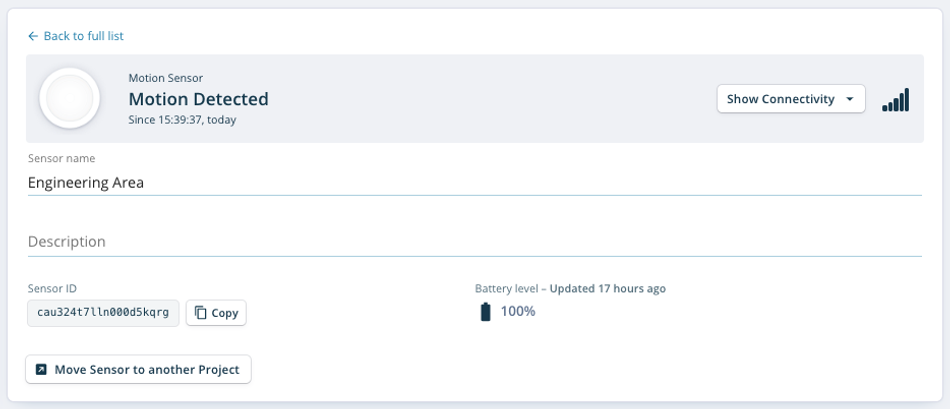Click the Sensor ID label
Screen dimensions: 950x409
tap(52, 288)
